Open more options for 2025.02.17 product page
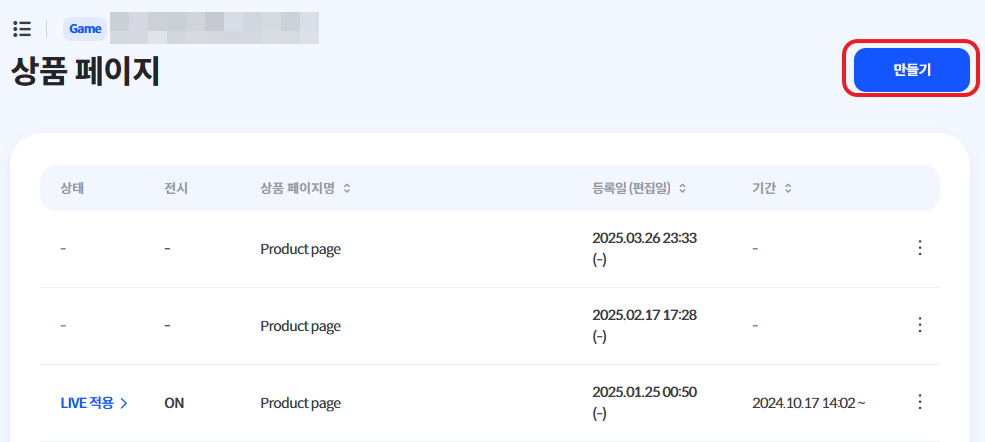 (x=920, y=325)
